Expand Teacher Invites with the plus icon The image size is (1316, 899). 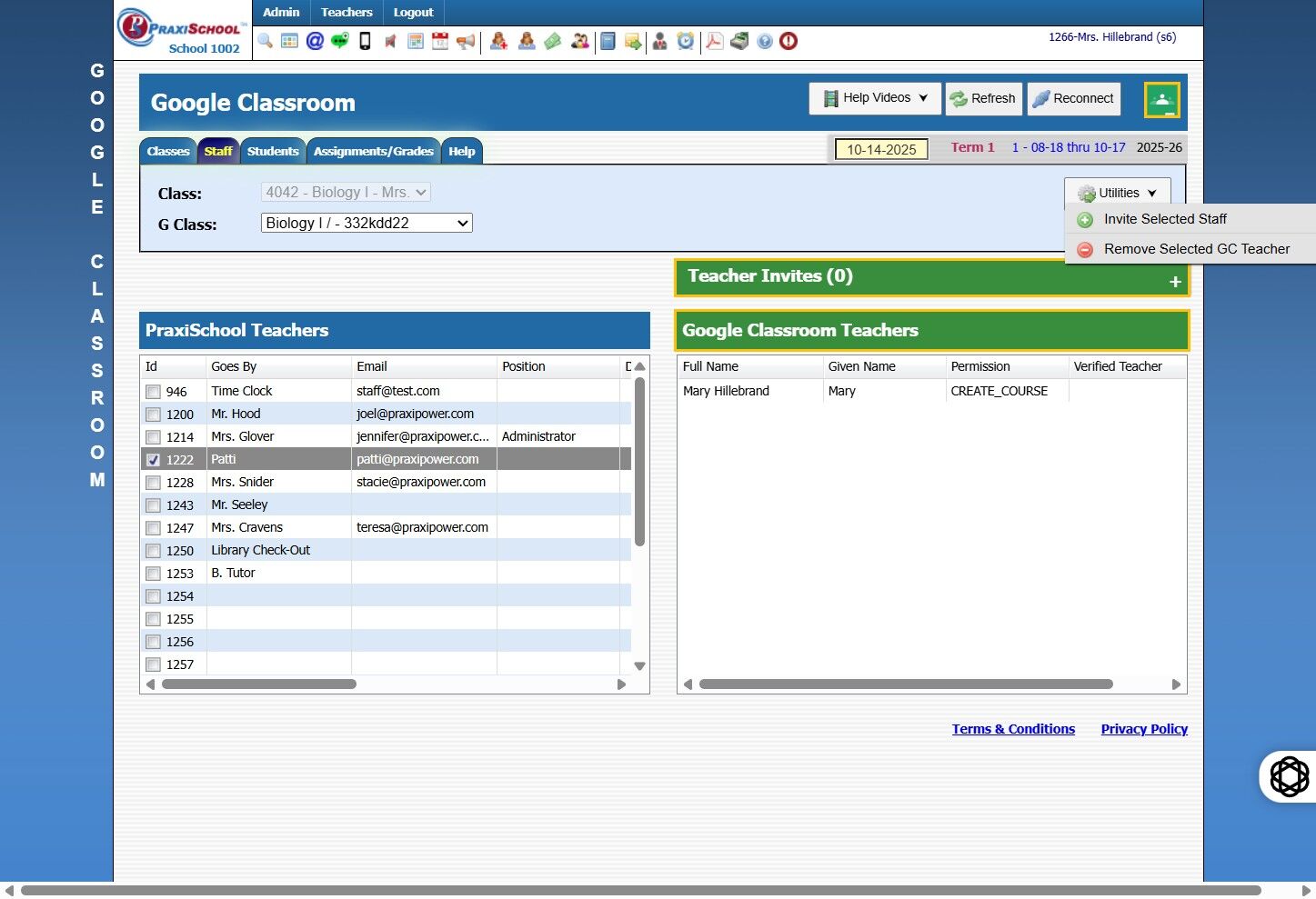[x=1175, y=282]
